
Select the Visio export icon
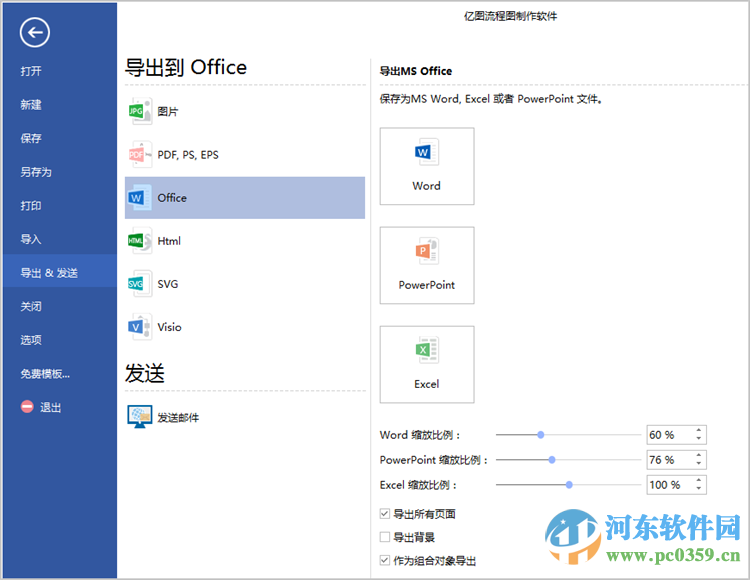[140, 327]
